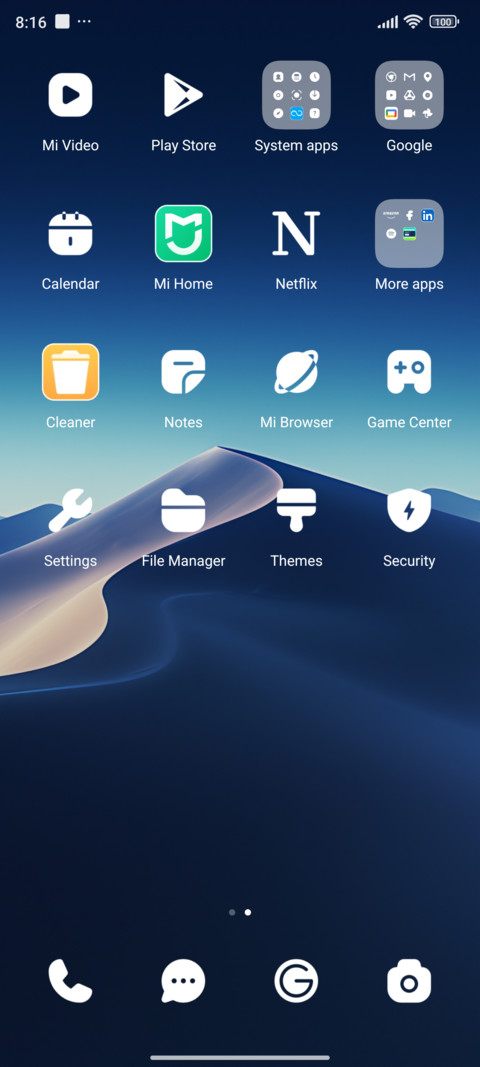Tap the bottom navigation gesture bar
480x1067 pixels.
[x=240, y=1057]
